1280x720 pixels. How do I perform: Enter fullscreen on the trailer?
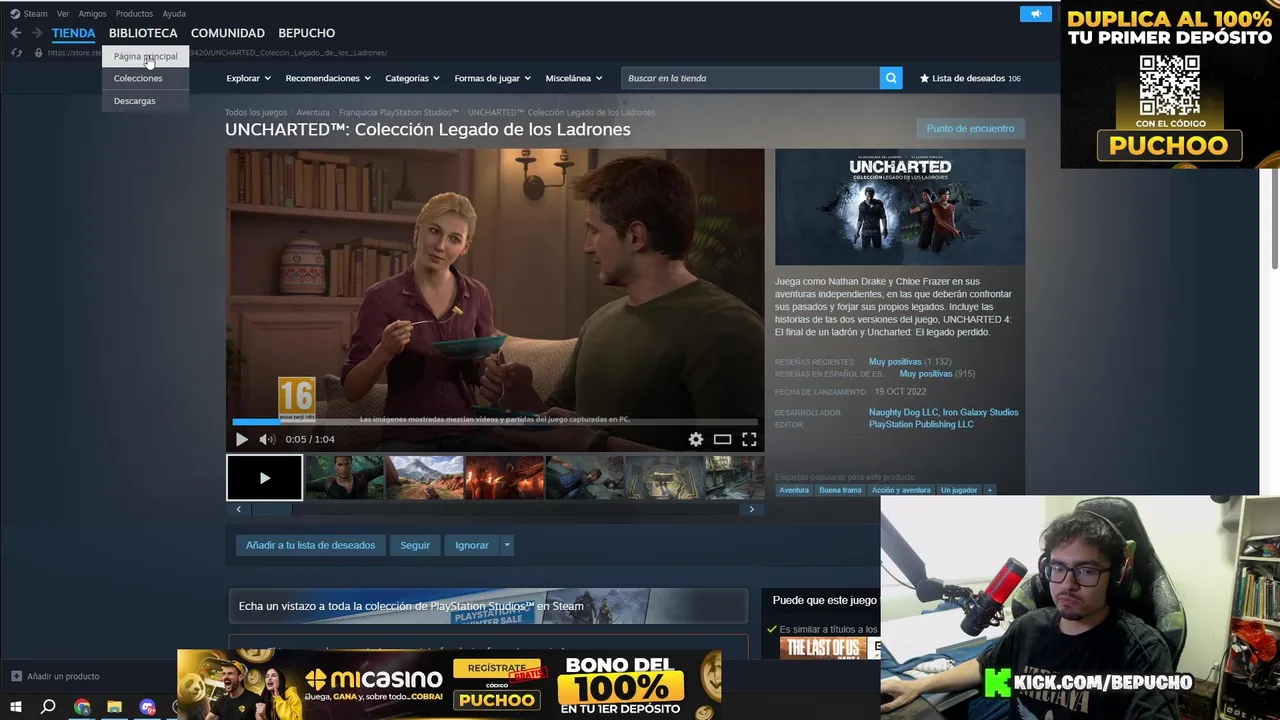click(x=749, y=439)
